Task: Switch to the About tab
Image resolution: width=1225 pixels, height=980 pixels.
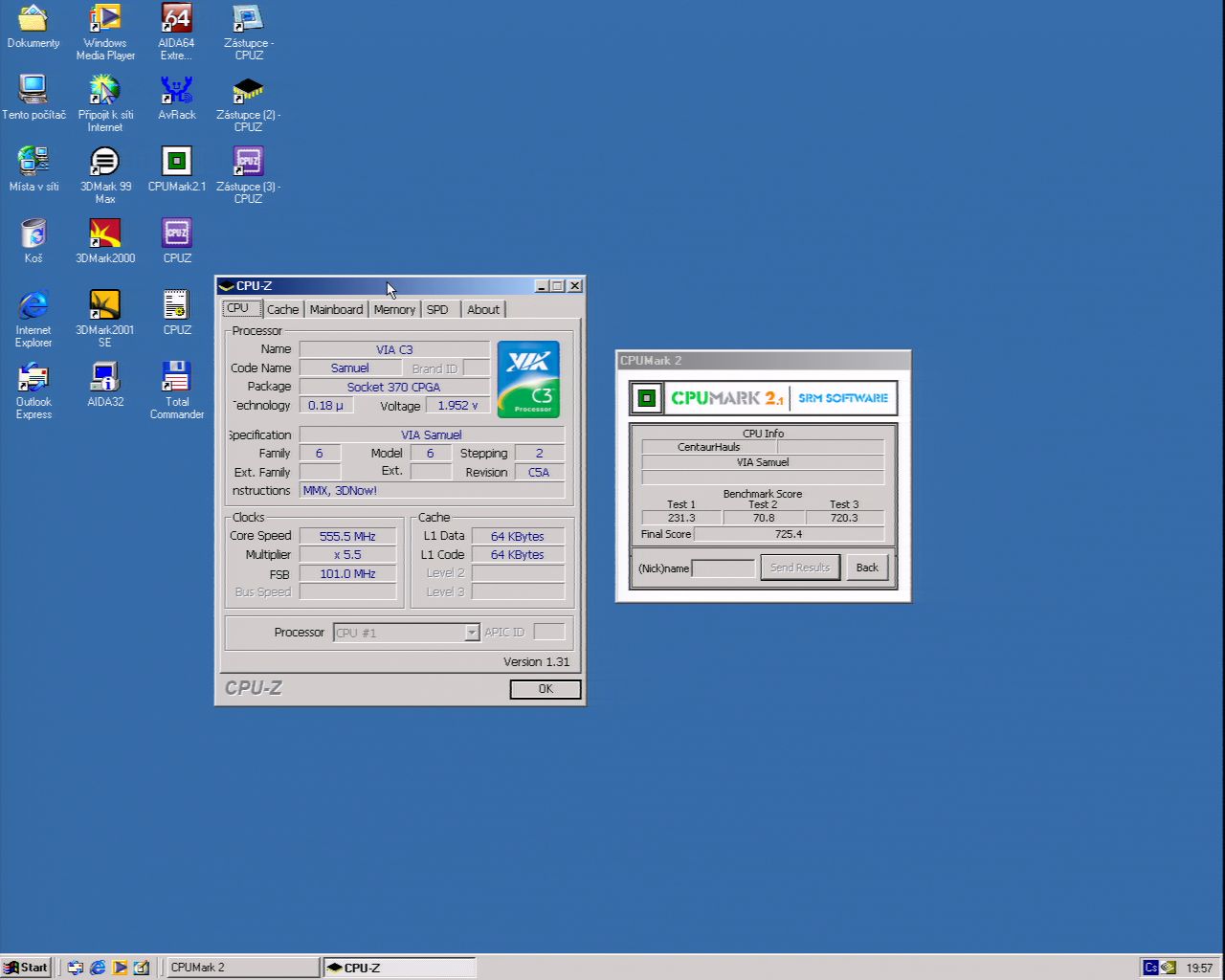Action: pos(483,309)
